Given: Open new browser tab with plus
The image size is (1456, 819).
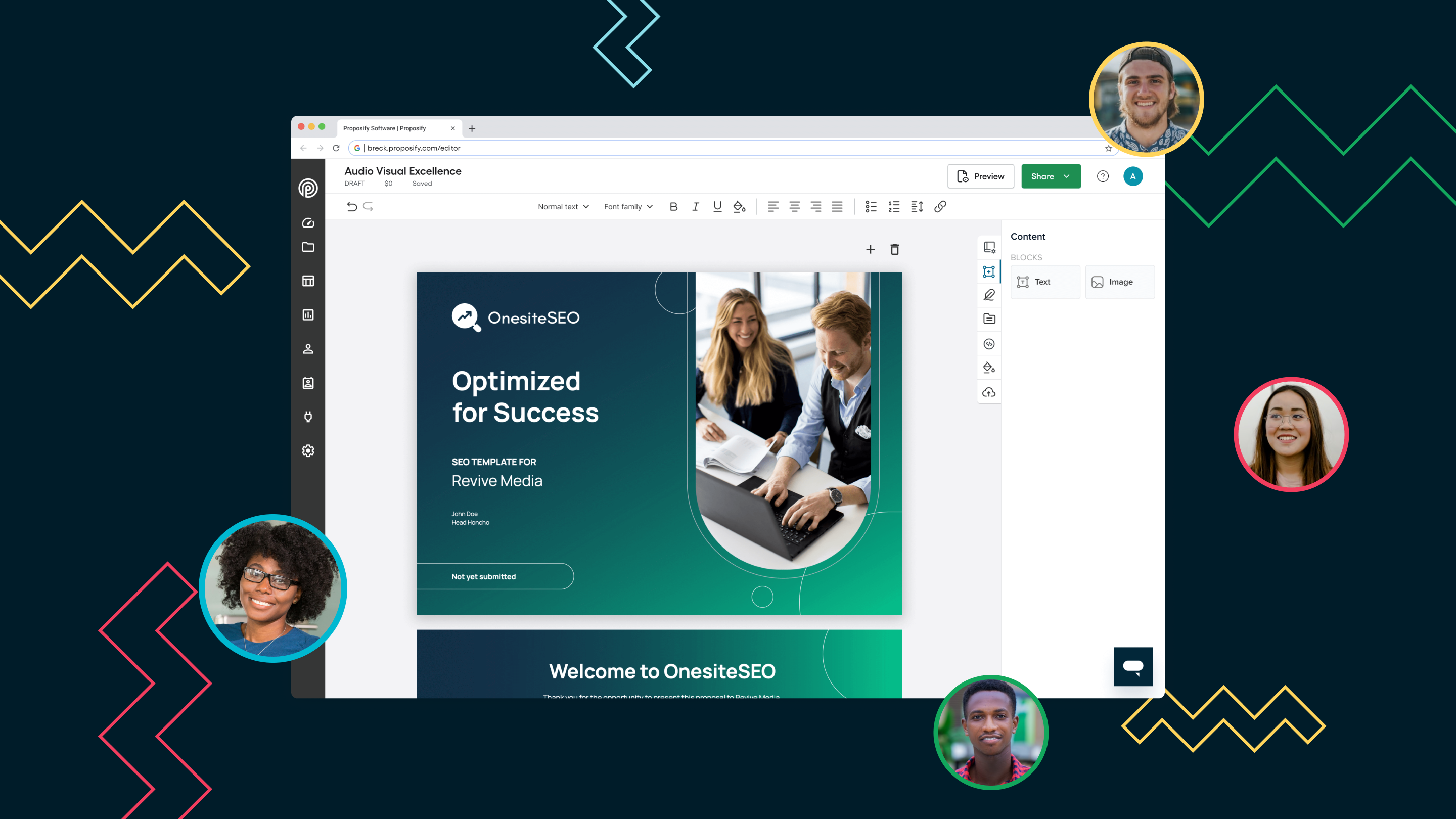Looking at the screenshot, I should click(472, 128).
